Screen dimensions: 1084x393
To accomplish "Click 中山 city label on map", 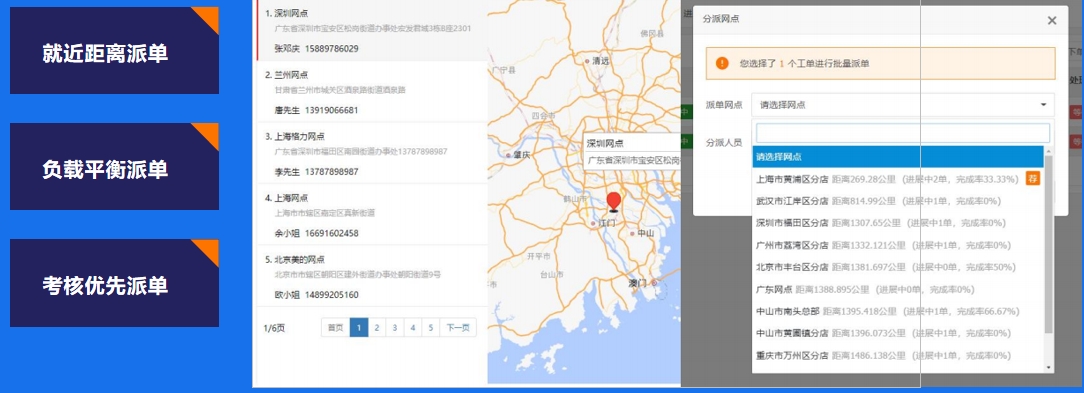I will tap(645, 234).
